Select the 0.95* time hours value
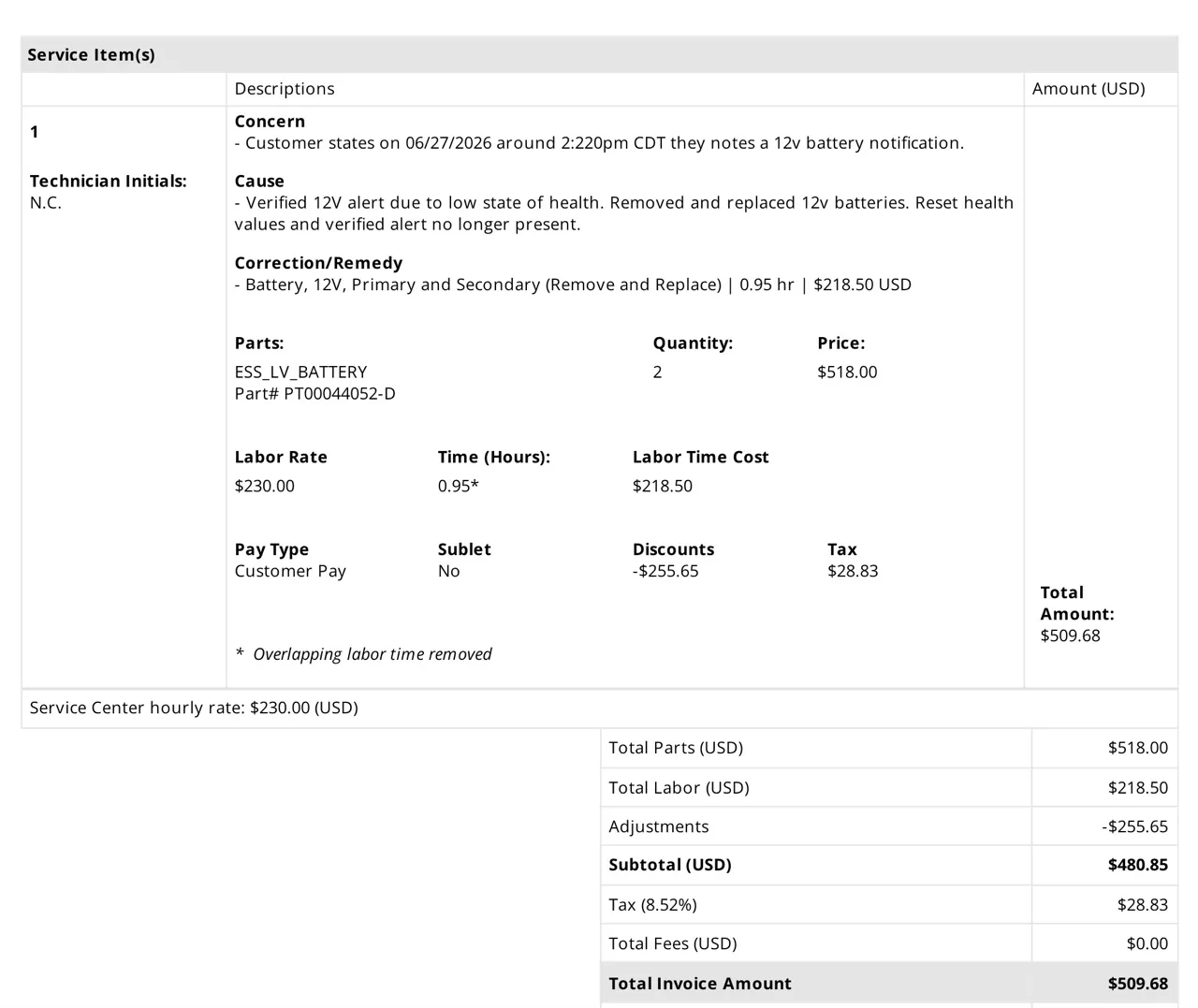 tap(458, 487)
